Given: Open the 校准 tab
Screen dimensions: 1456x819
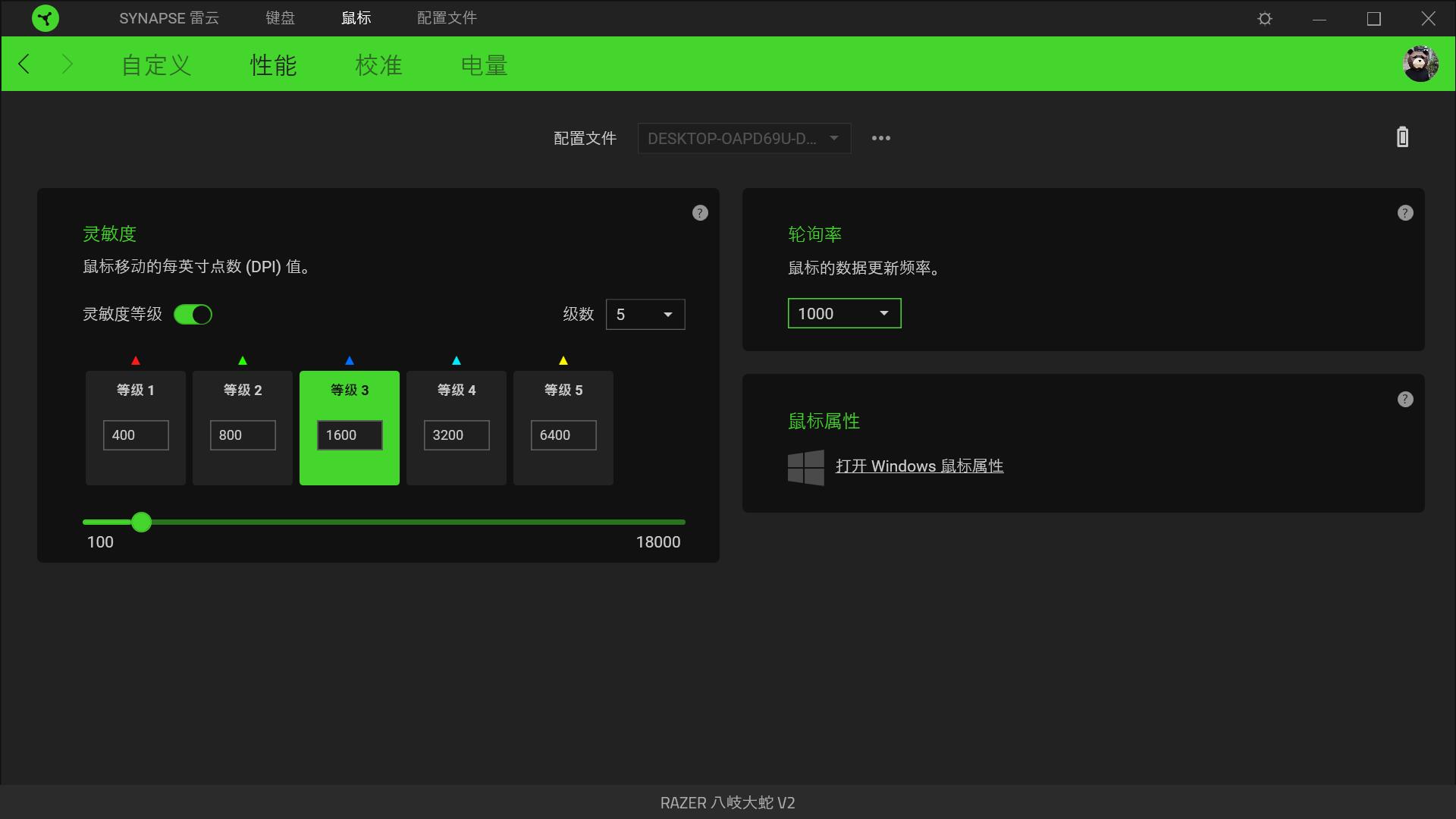Looking at the screenshot, I should click(x=379, y=65).
